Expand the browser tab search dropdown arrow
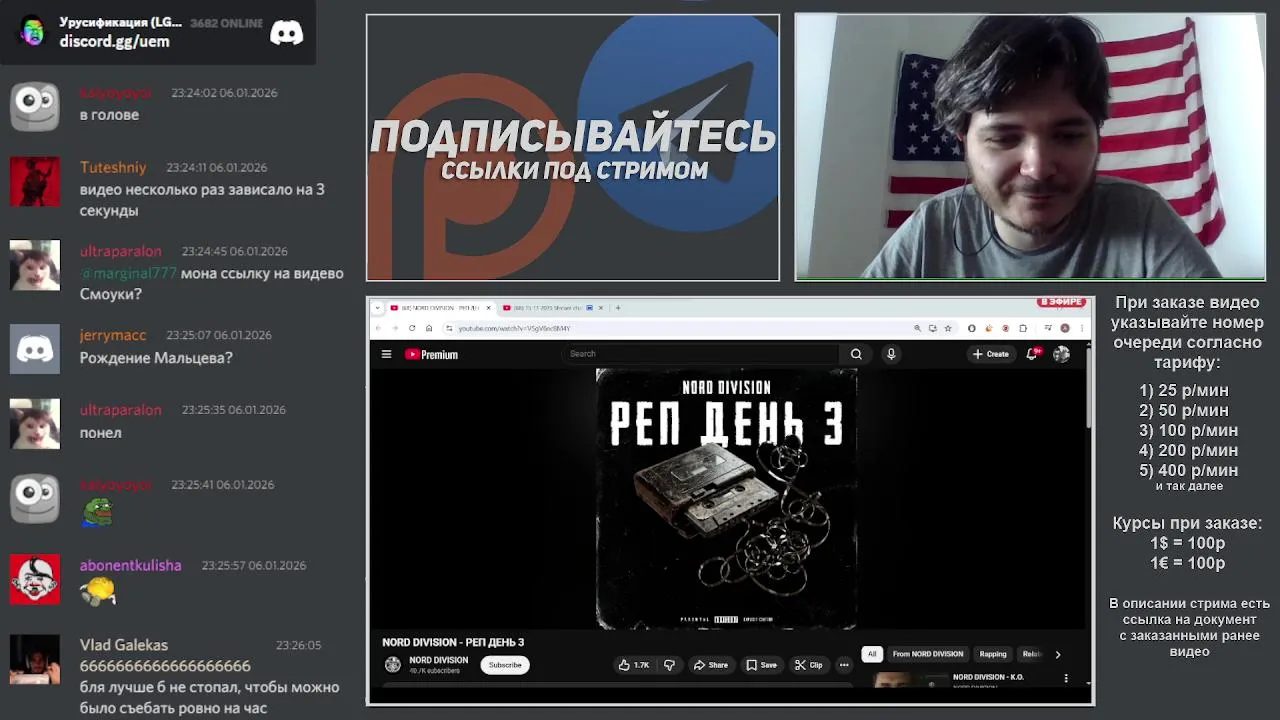The image size is (1280, 720). [377, 308]
